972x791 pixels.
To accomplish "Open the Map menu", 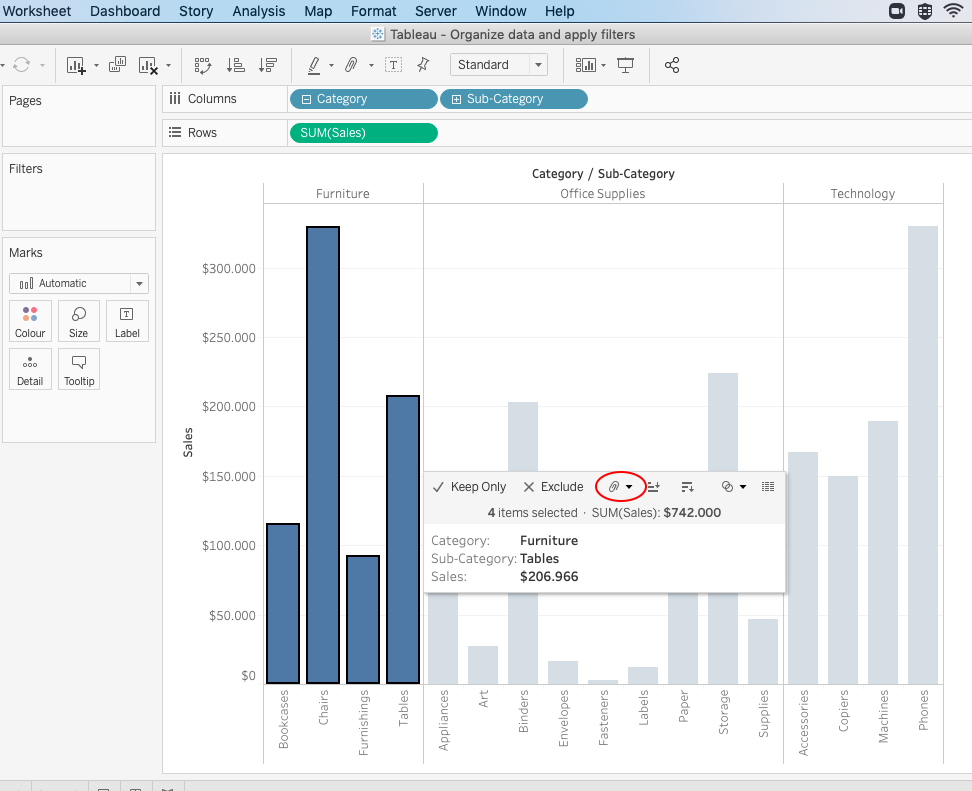I will [x=318, y=11].
